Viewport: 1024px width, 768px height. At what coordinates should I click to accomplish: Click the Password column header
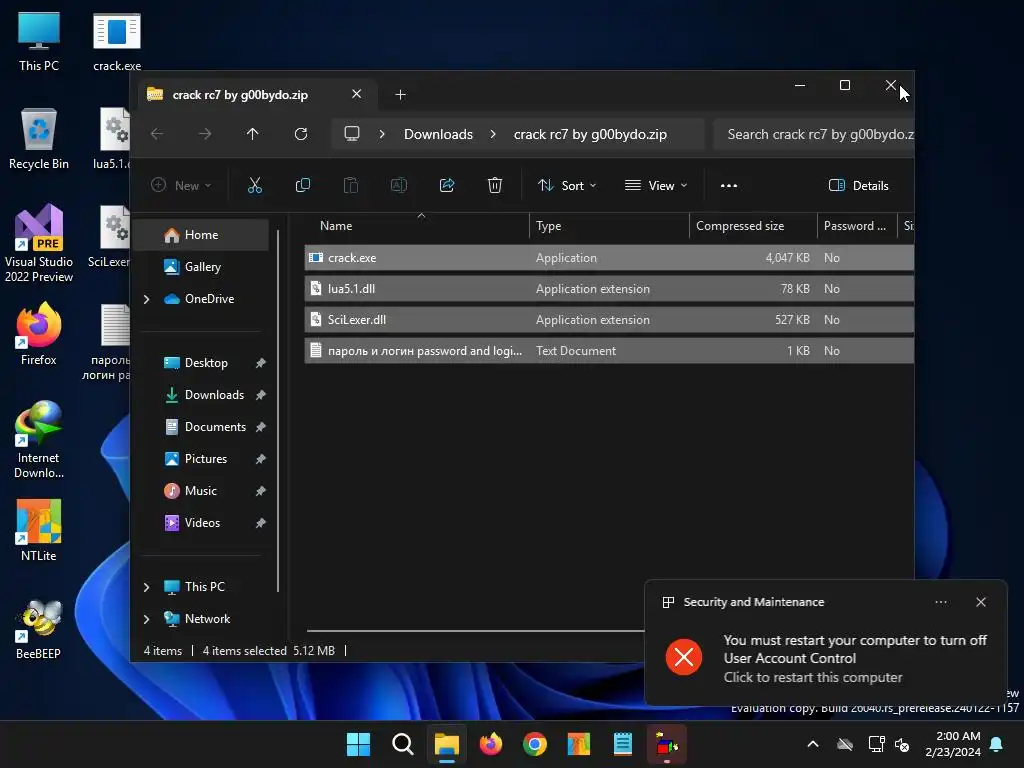(857, 226)
